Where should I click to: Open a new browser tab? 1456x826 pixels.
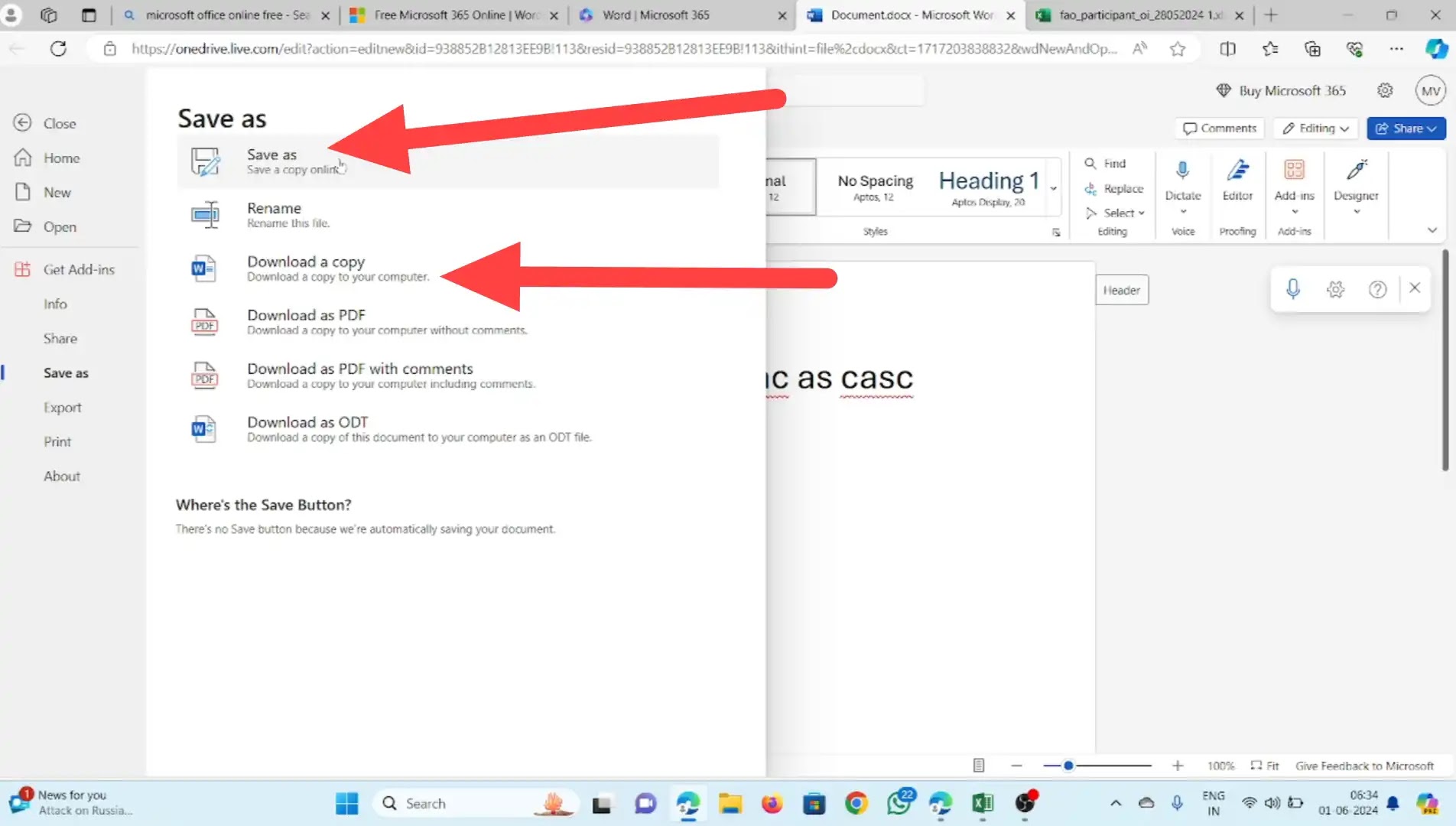pos(1270,15)
